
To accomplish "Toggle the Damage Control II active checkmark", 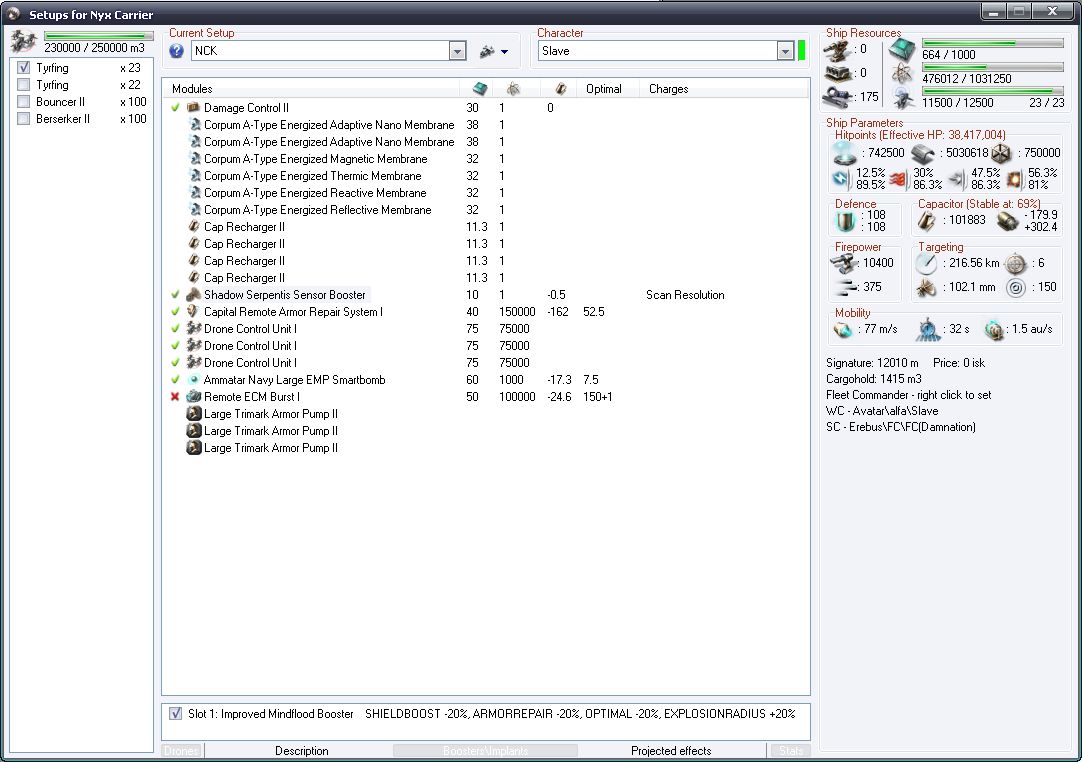I will point(175,108).
